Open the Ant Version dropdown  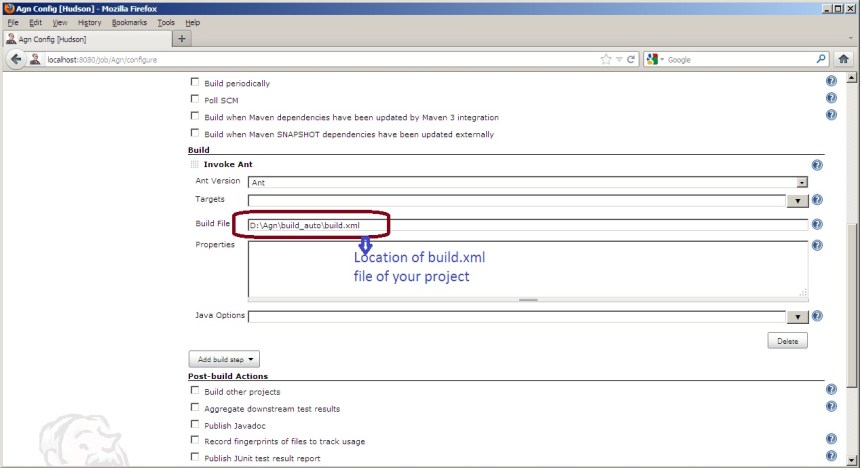pos(528,182)
